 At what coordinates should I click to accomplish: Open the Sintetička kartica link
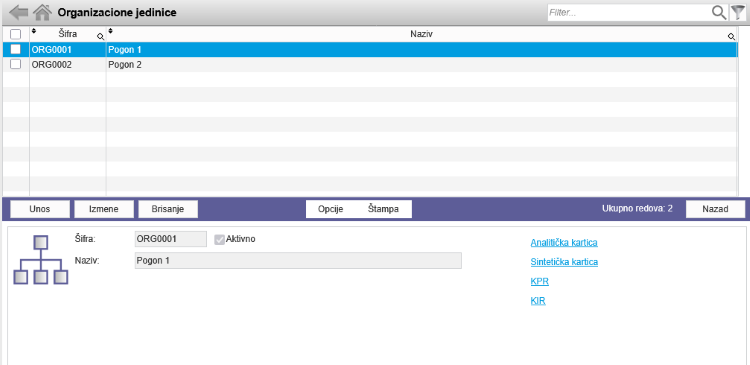click(564, 262)
